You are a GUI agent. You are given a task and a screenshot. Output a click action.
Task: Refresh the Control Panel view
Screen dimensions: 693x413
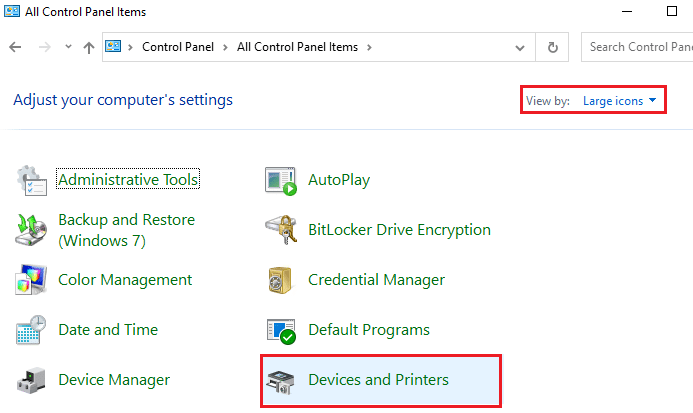point(552,47)
